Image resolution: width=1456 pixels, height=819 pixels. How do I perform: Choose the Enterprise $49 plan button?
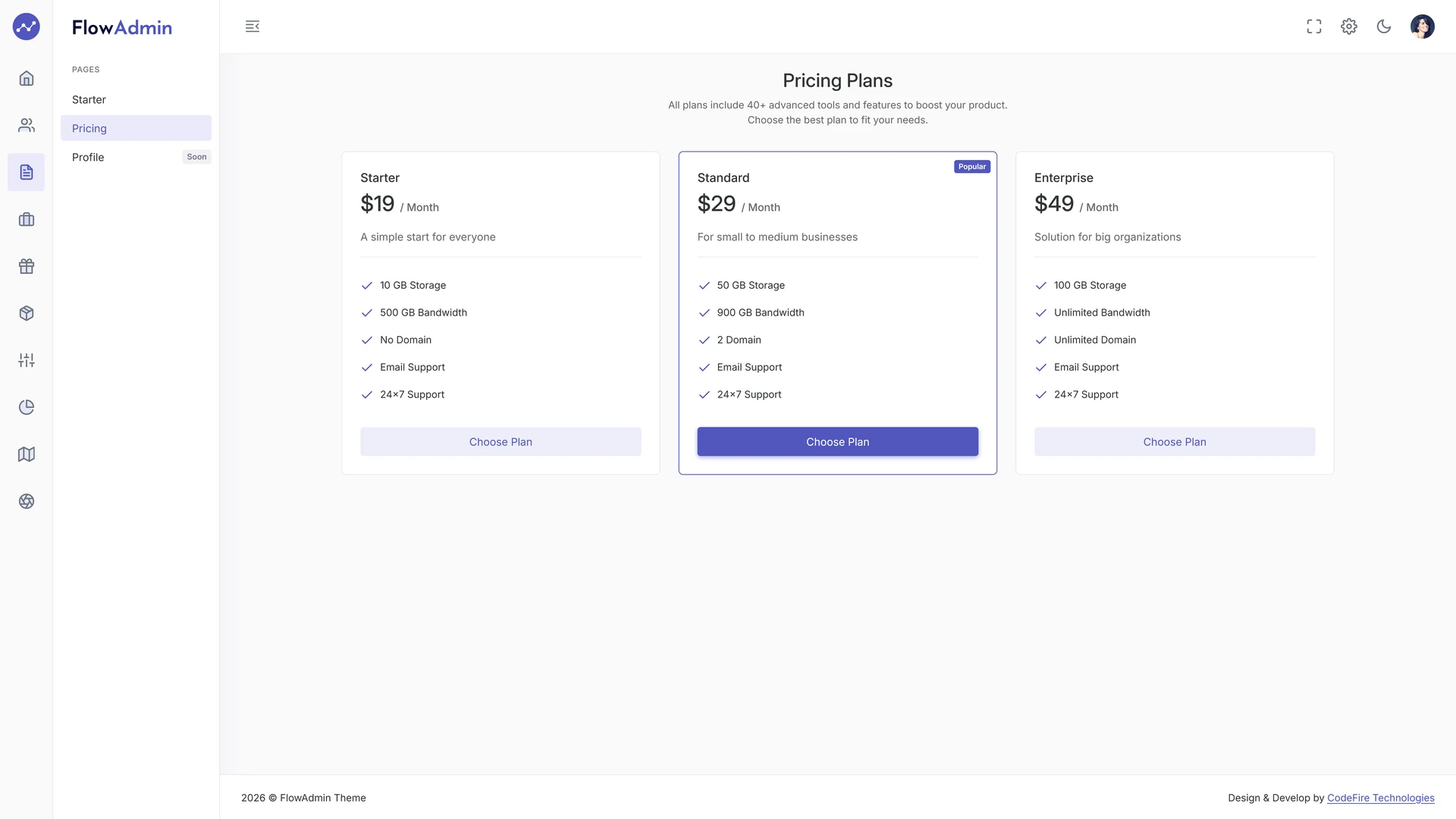(1175, 442)
